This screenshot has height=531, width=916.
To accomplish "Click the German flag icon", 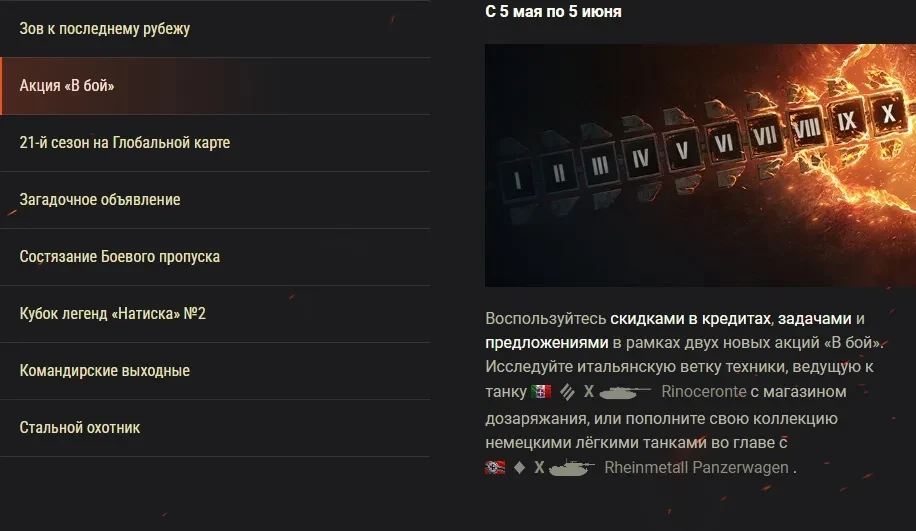I will (495, 467).
